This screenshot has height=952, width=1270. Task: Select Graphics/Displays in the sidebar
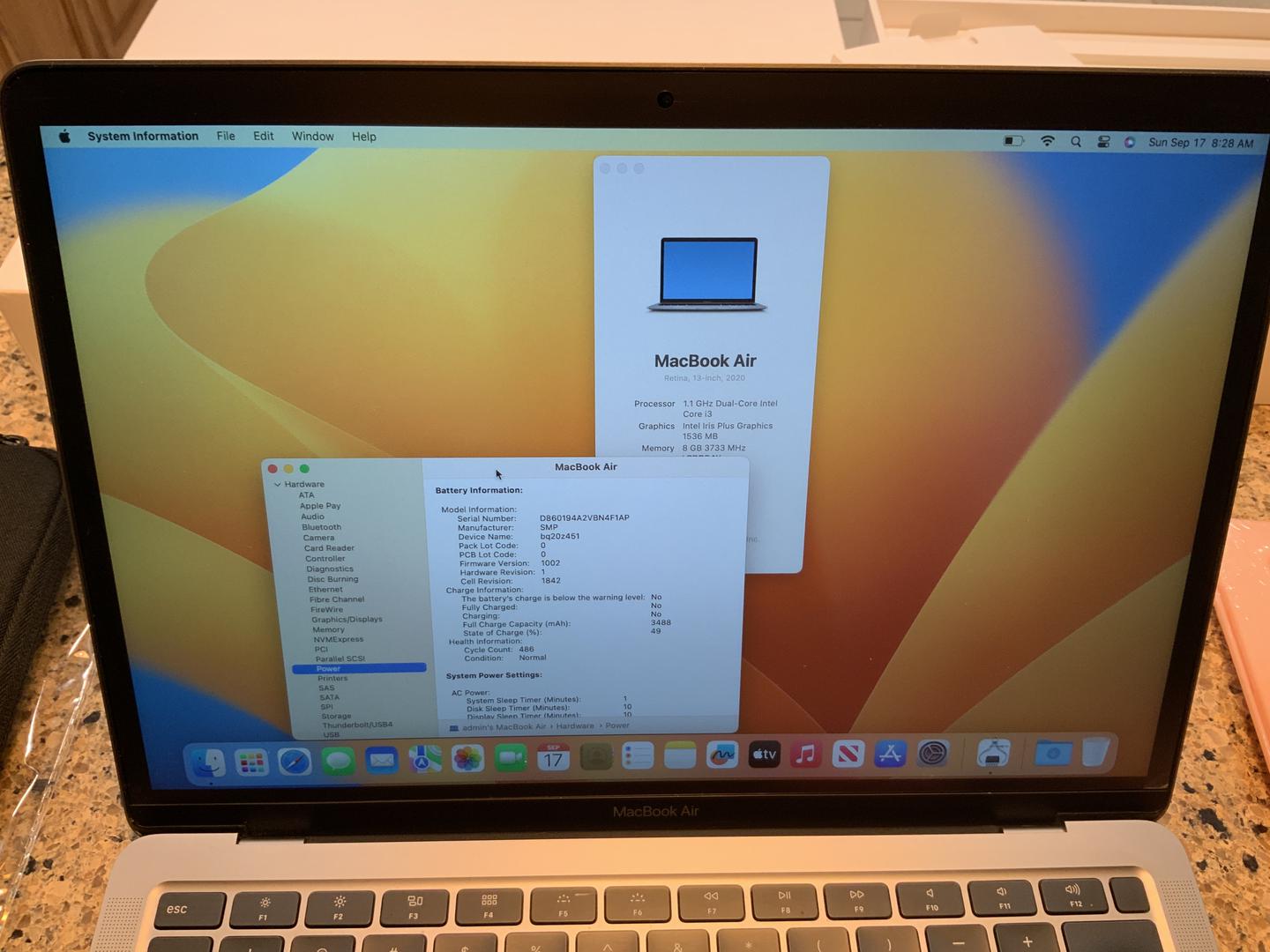click(x=347, y=620)
